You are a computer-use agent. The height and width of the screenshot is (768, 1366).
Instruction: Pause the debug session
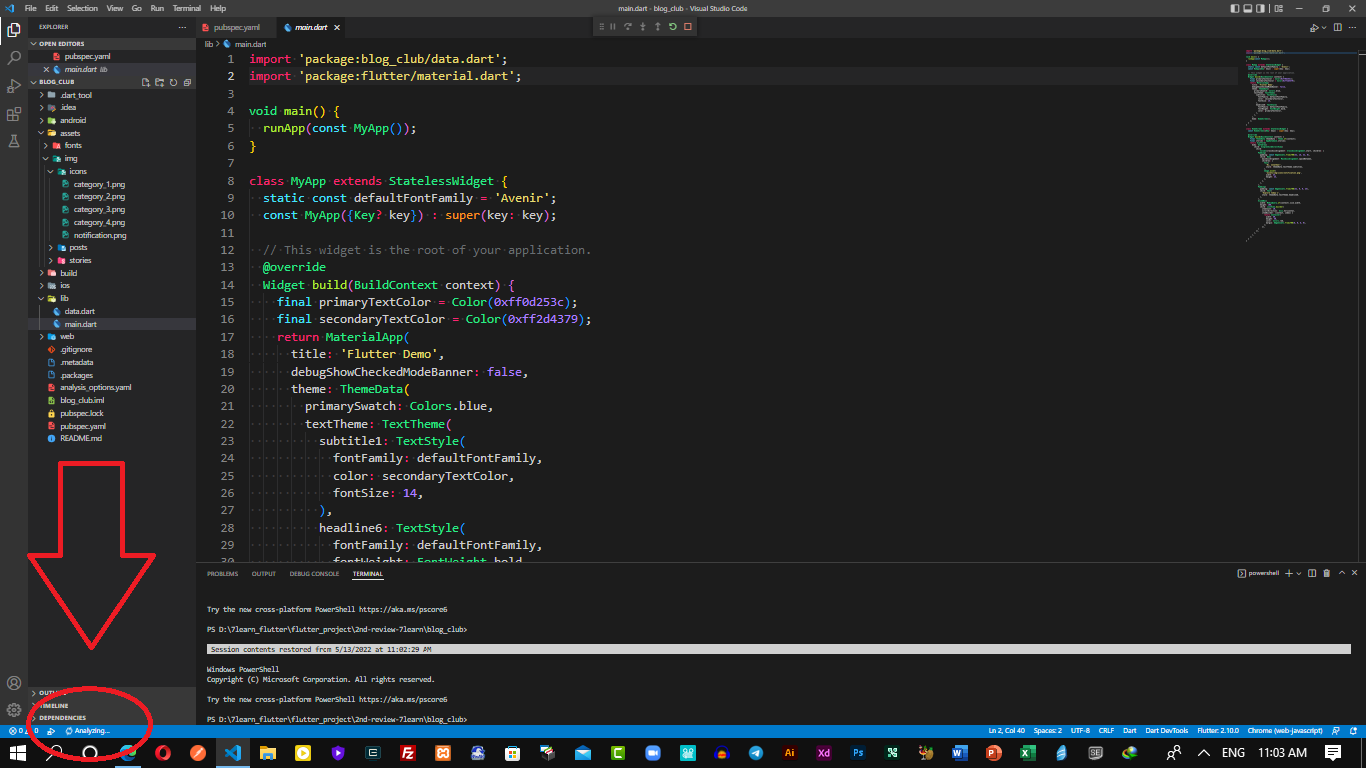pyautogui.click(x=613, y=27)
